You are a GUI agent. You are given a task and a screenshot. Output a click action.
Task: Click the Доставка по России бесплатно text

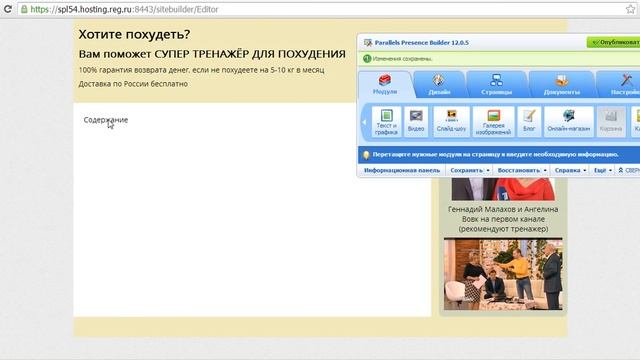pos(133,84)
